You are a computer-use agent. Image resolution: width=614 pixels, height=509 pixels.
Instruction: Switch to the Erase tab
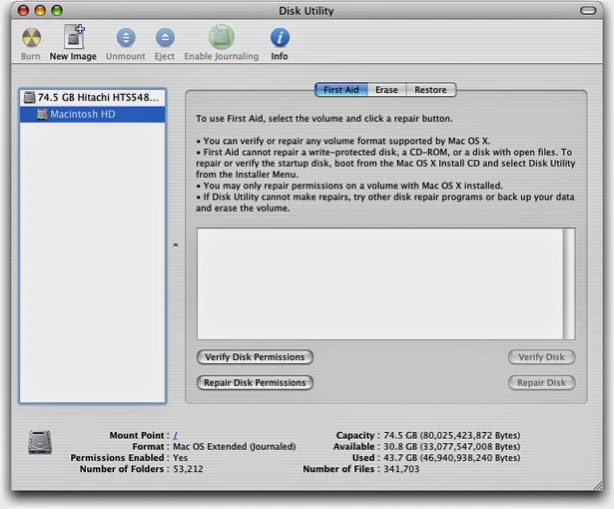[x=386, y=90]
